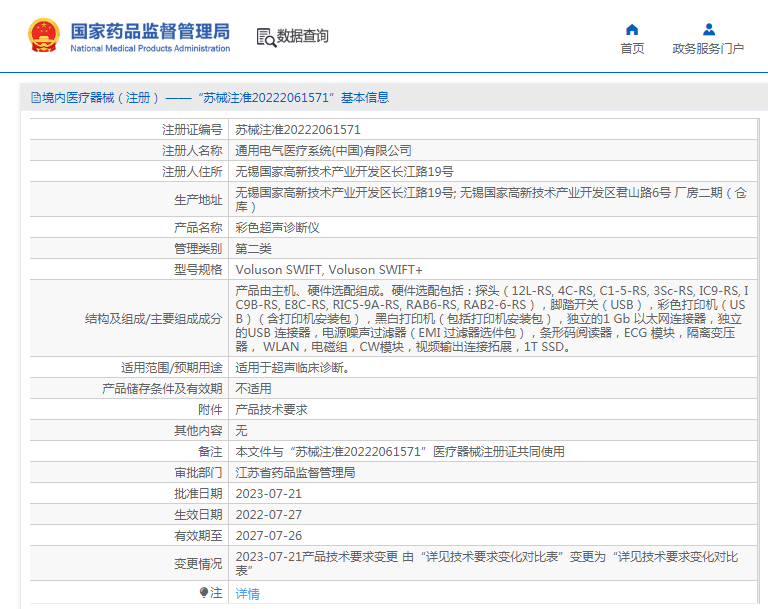Viewport: 768px width, 609px height.
Task: Click effective date 2022-07-27
Action: coord(268,515)
